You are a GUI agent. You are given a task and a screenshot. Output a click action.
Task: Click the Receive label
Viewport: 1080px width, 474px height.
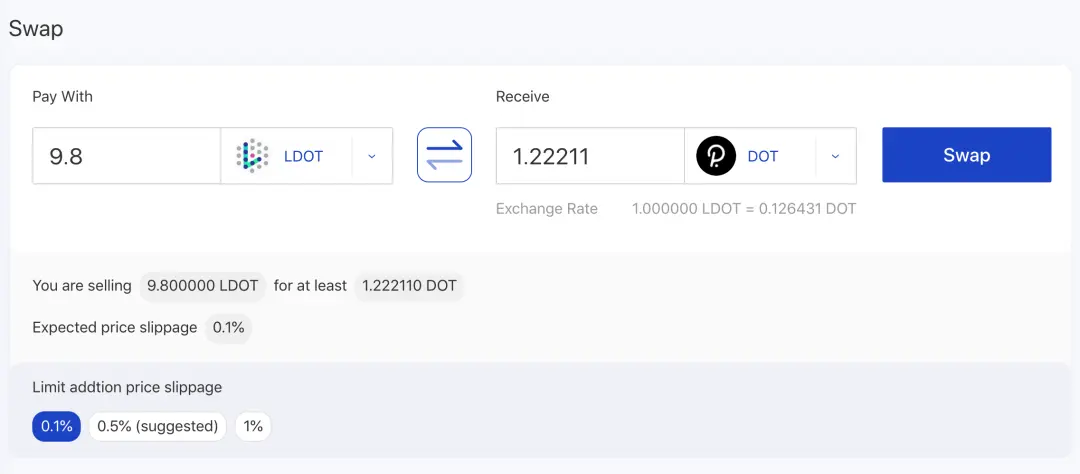pyautogui.click(x=523, y=97)
